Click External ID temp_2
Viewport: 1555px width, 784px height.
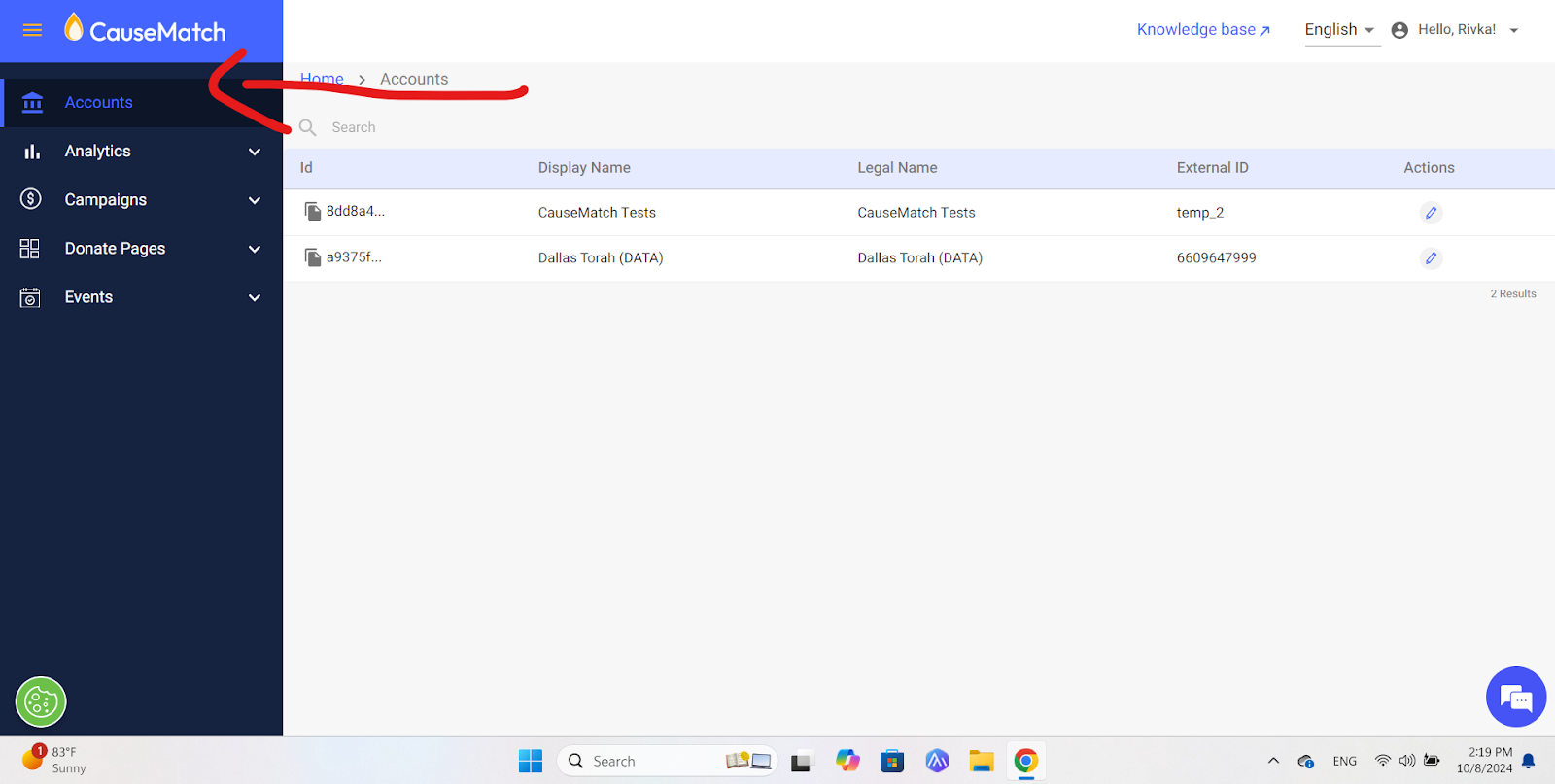click(x=1200, y=213)
